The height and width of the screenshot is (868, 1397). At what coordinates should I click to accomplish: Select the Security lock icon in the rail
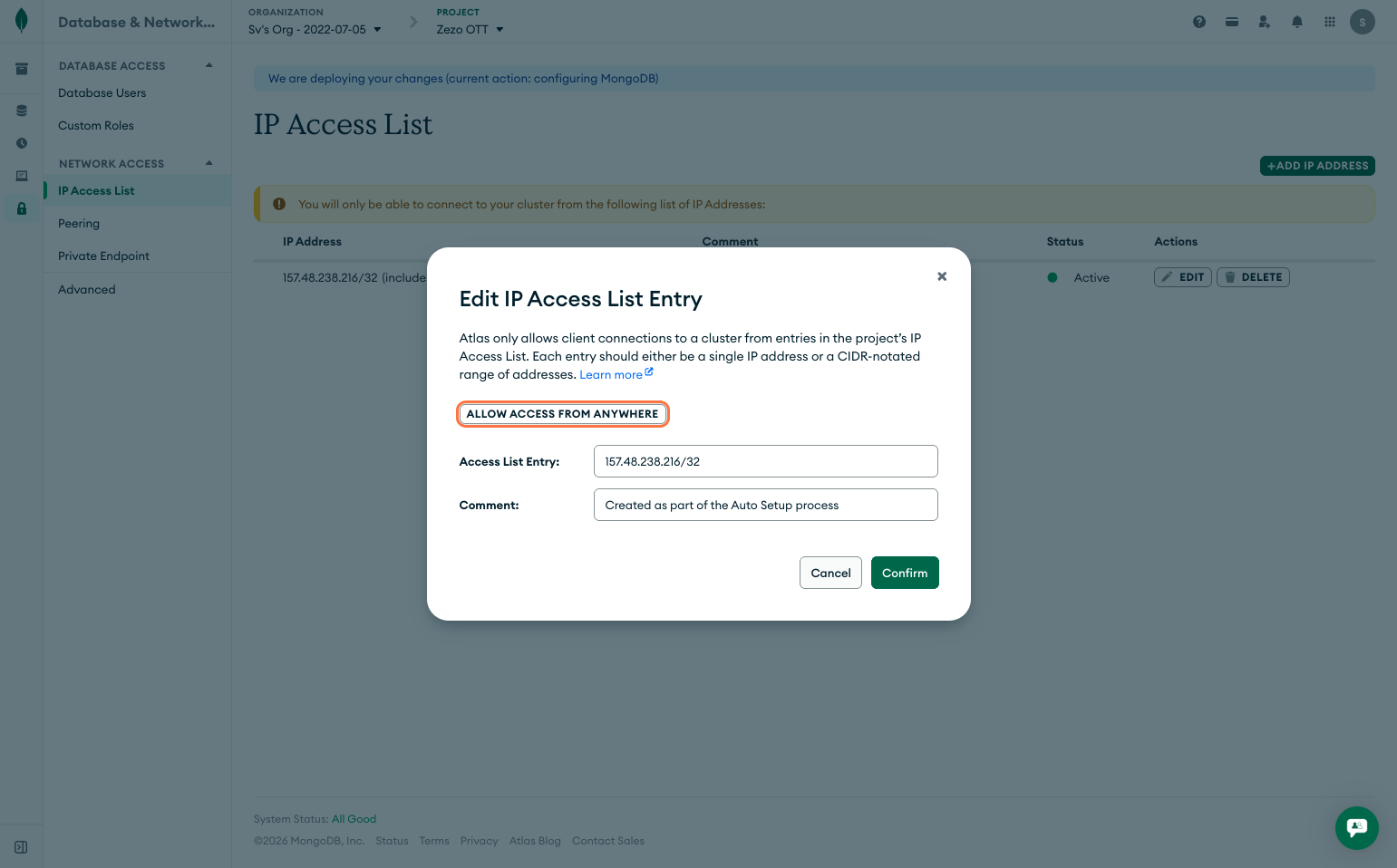pos(21,209)
